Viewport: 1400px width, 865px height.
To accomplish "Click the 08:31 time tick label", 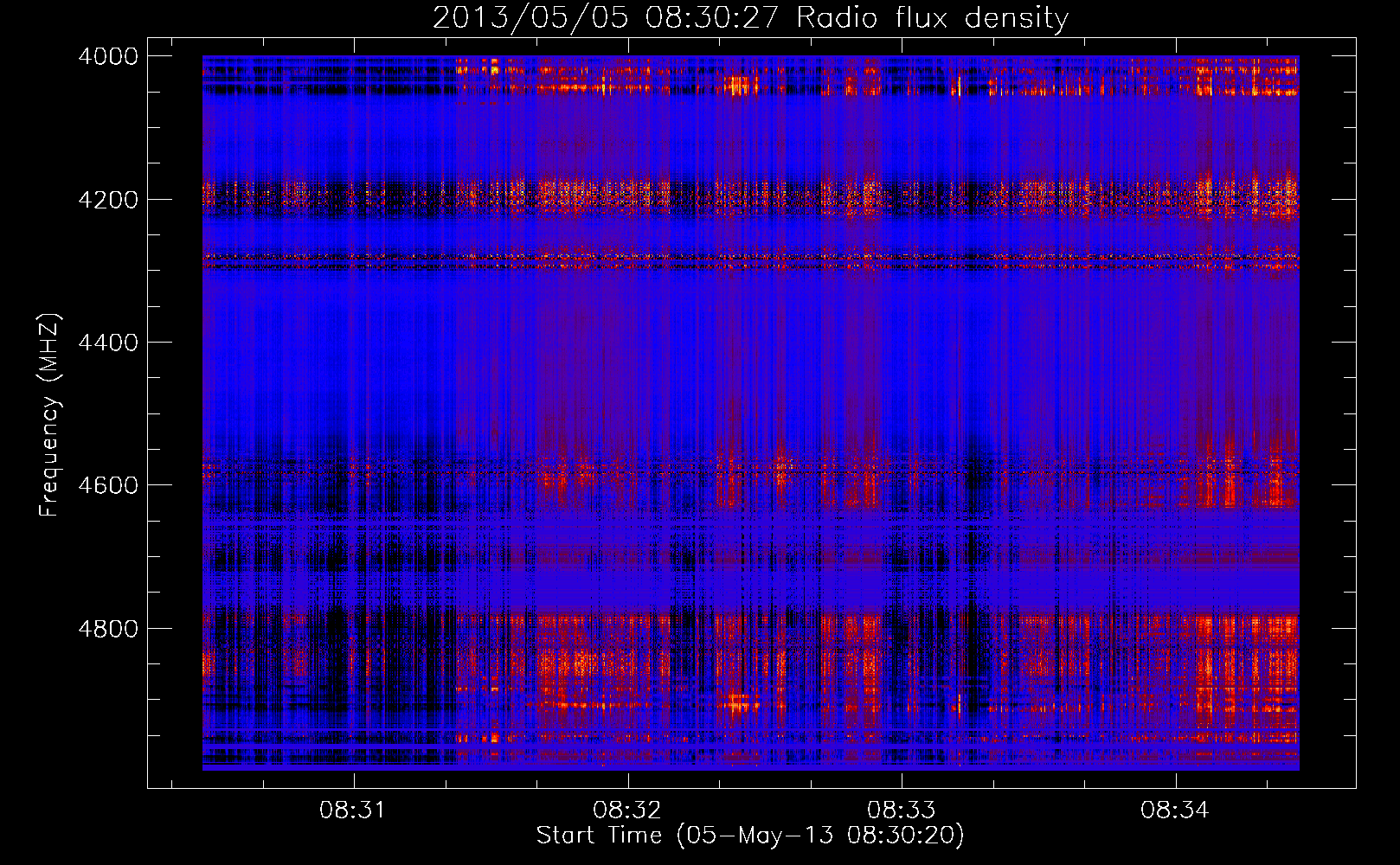I will click(353, 811).
